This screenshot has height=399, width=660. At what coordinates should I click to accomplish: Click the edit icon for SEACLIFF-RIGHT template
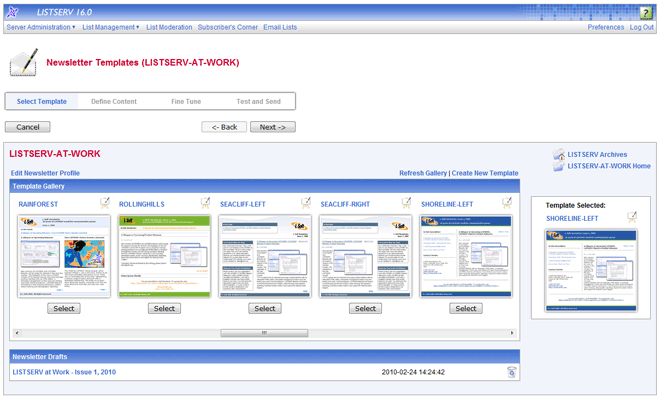pyautogui.click(x=407, y=203)
